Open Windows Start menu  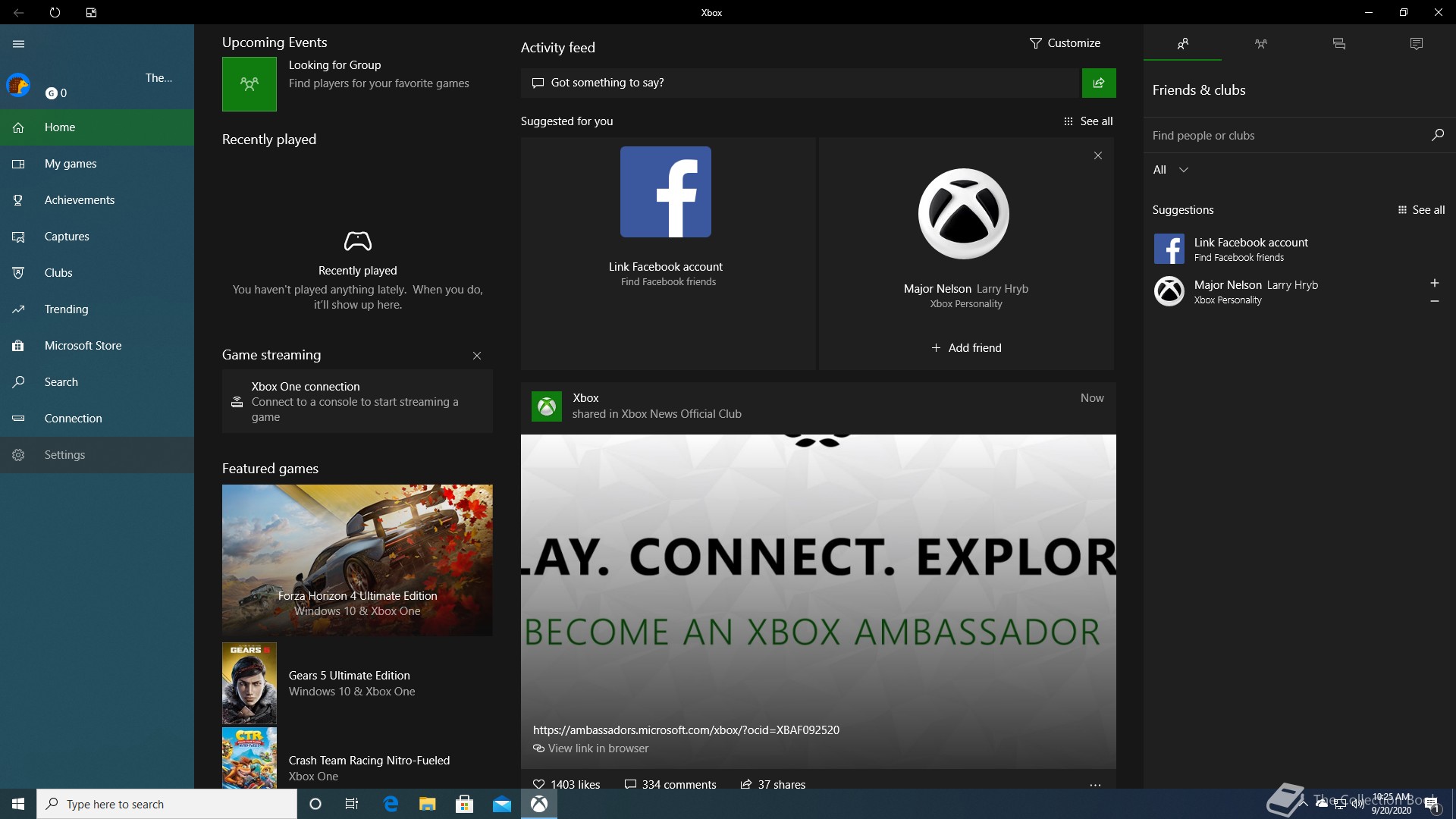[x=18, y=804]
